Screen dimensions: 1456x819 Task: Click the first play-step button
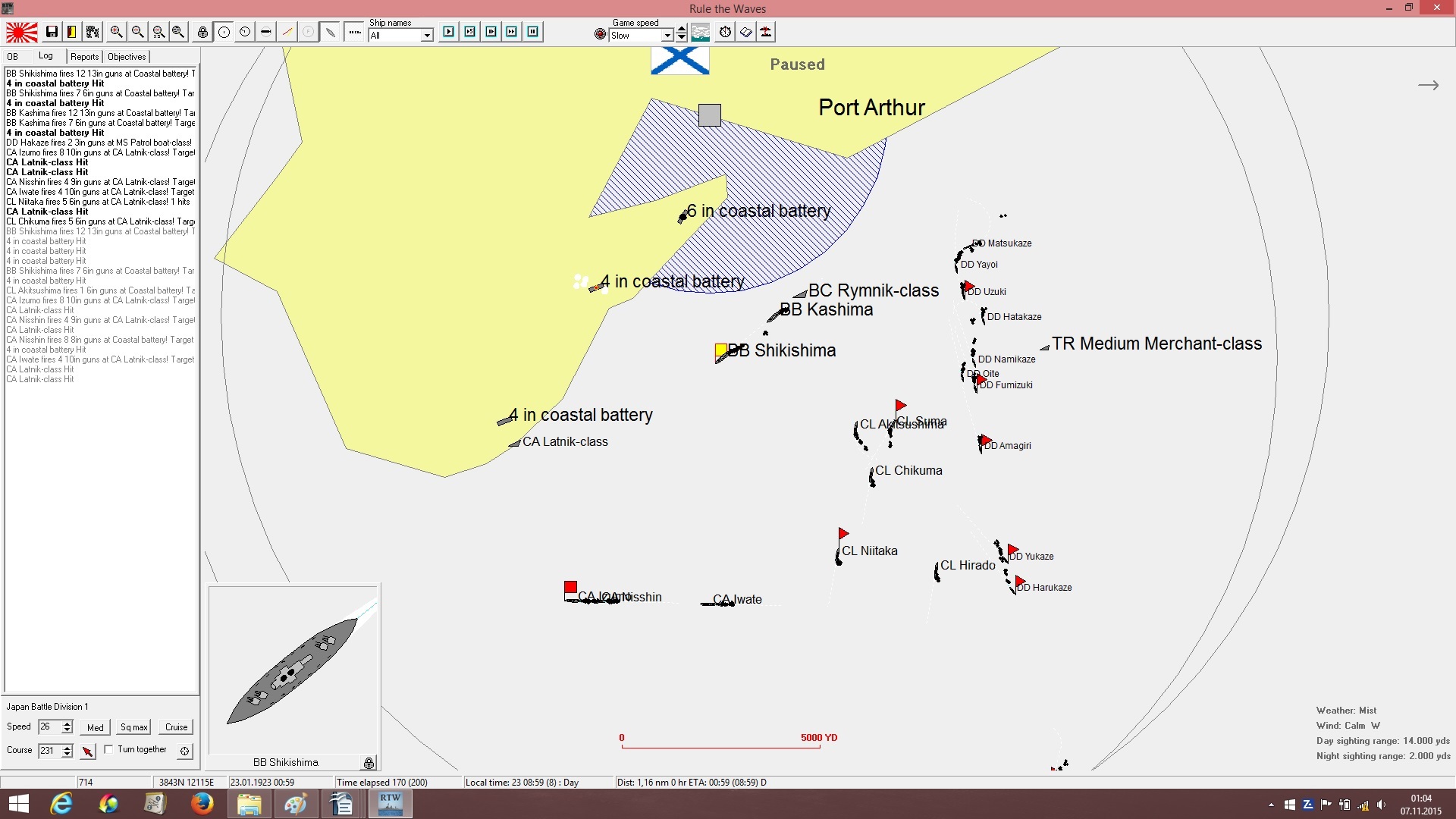click(x=449, y=32)
